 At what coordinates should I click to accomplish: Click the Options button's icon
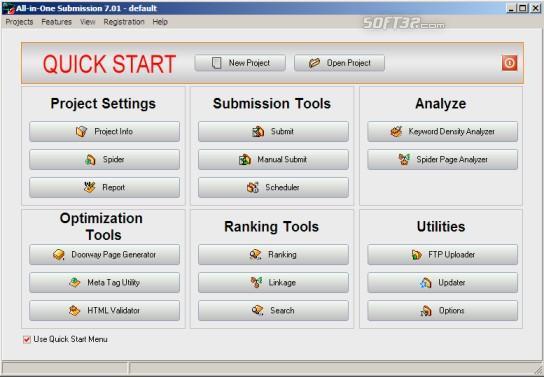point(426,311)
